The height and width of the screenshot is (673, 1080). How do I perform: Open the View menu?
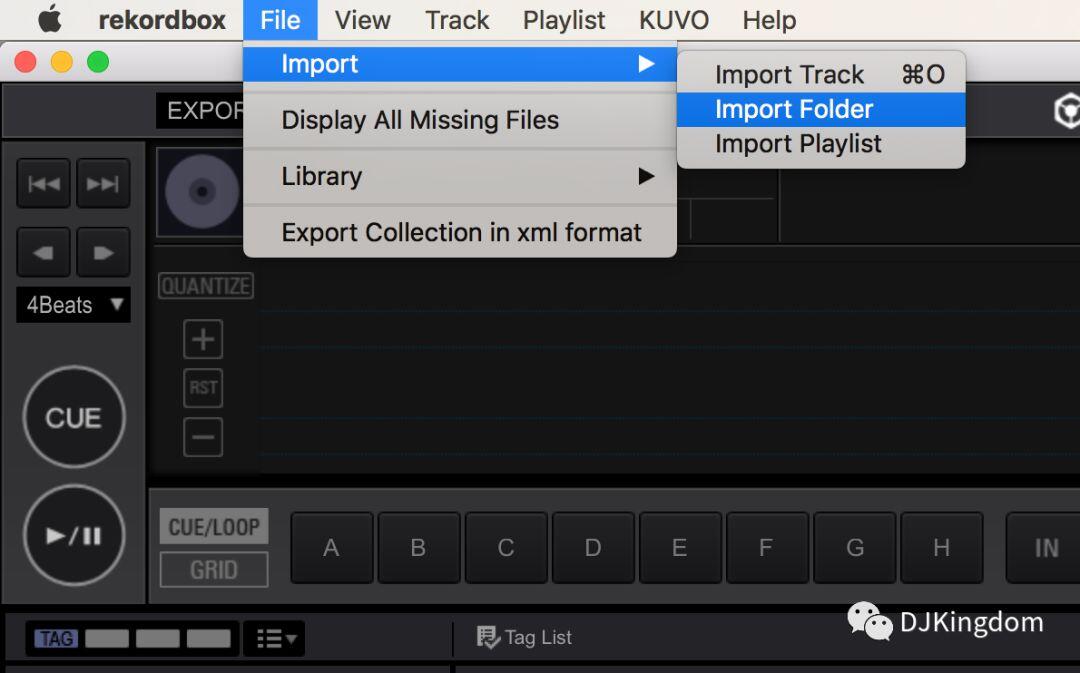pyautogui.click(x=362, y=20)
